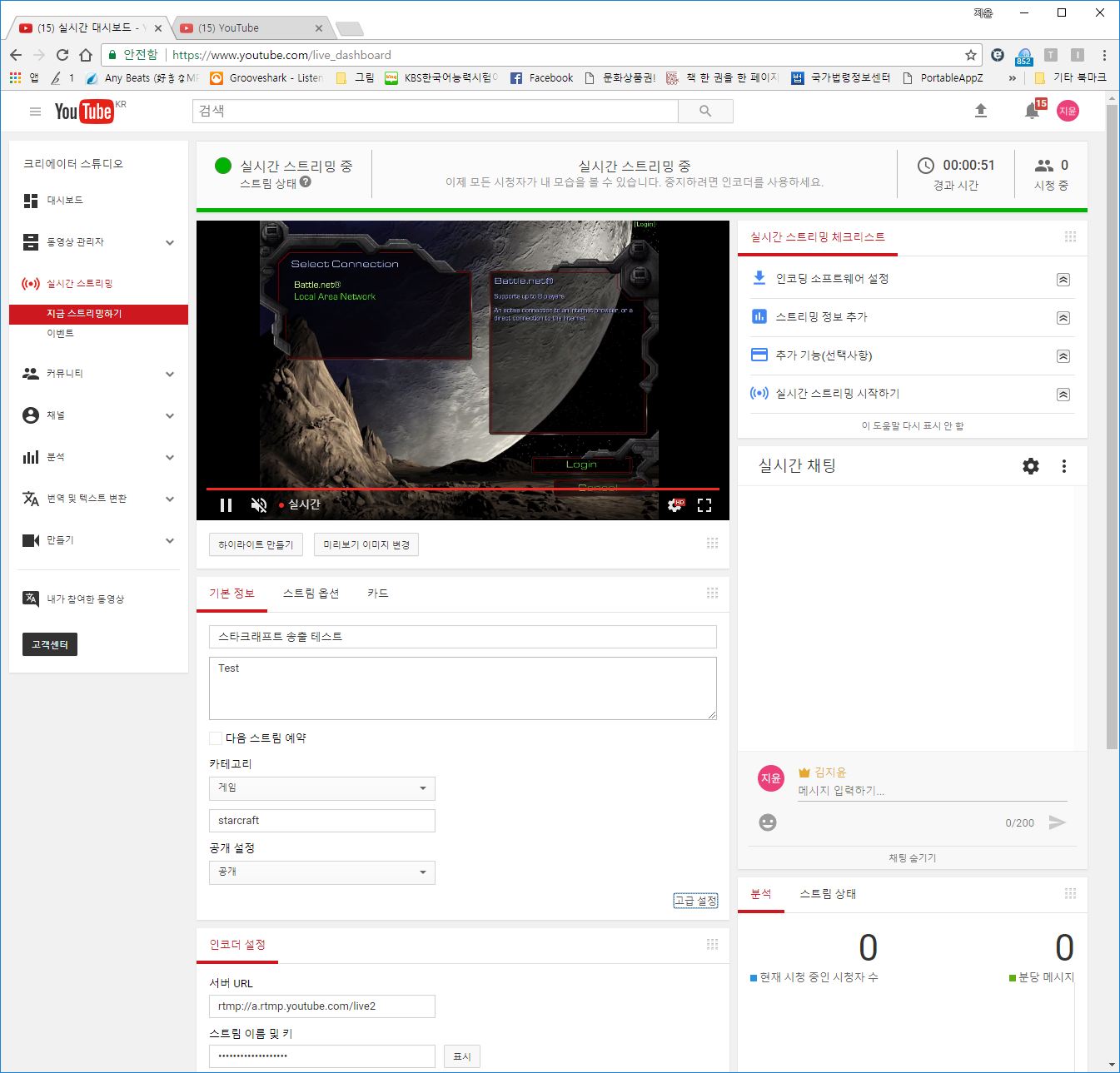Viewport: 1120px width, 1073px height.
Task: Unmute the stream preview audio
Action: coord(259,504)
